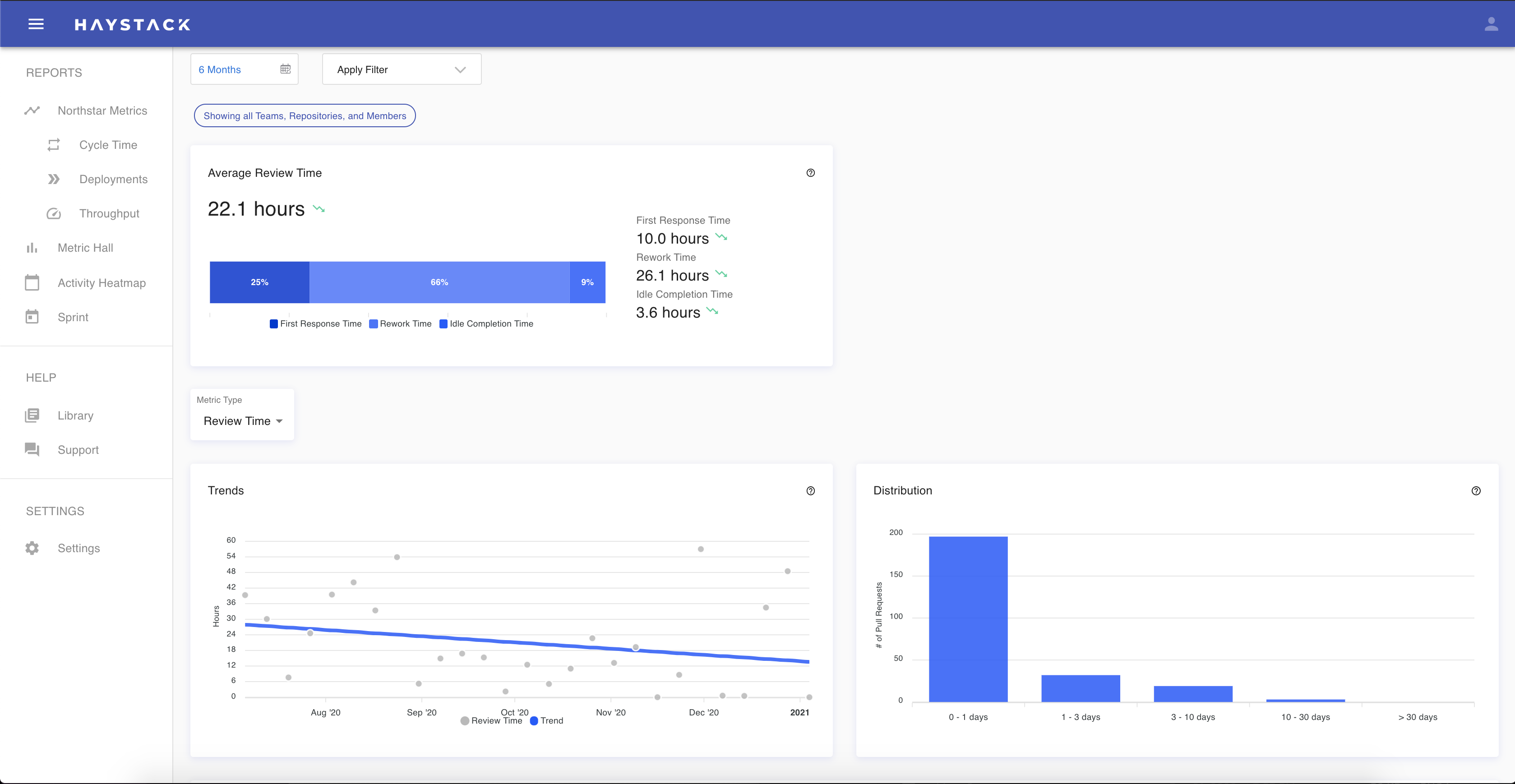Select the Cycle Time report icon
This screenshot has width=1515, height=784.
[x=54, y=145]
